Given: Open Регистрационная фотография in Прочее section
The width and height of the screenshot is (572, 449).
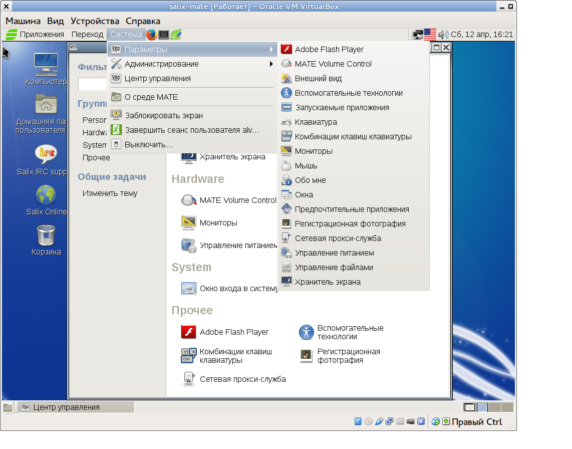Looking at the screenshot, I should pyautogui.click(x=340, y=356).
